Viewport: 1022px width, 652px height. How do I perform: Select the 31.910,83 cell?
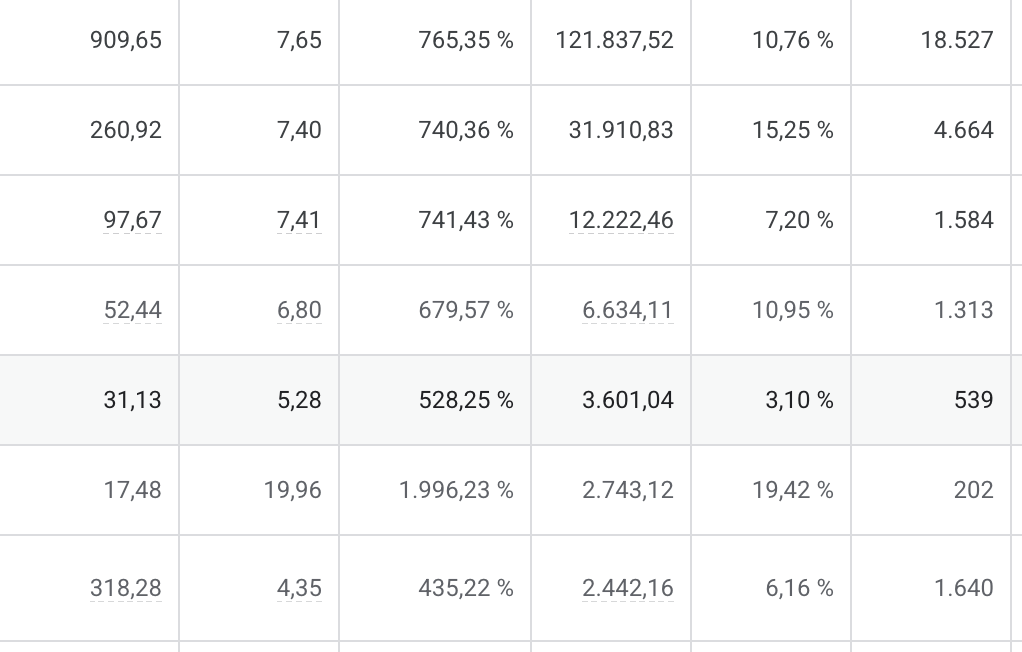(x=621, y=130)
